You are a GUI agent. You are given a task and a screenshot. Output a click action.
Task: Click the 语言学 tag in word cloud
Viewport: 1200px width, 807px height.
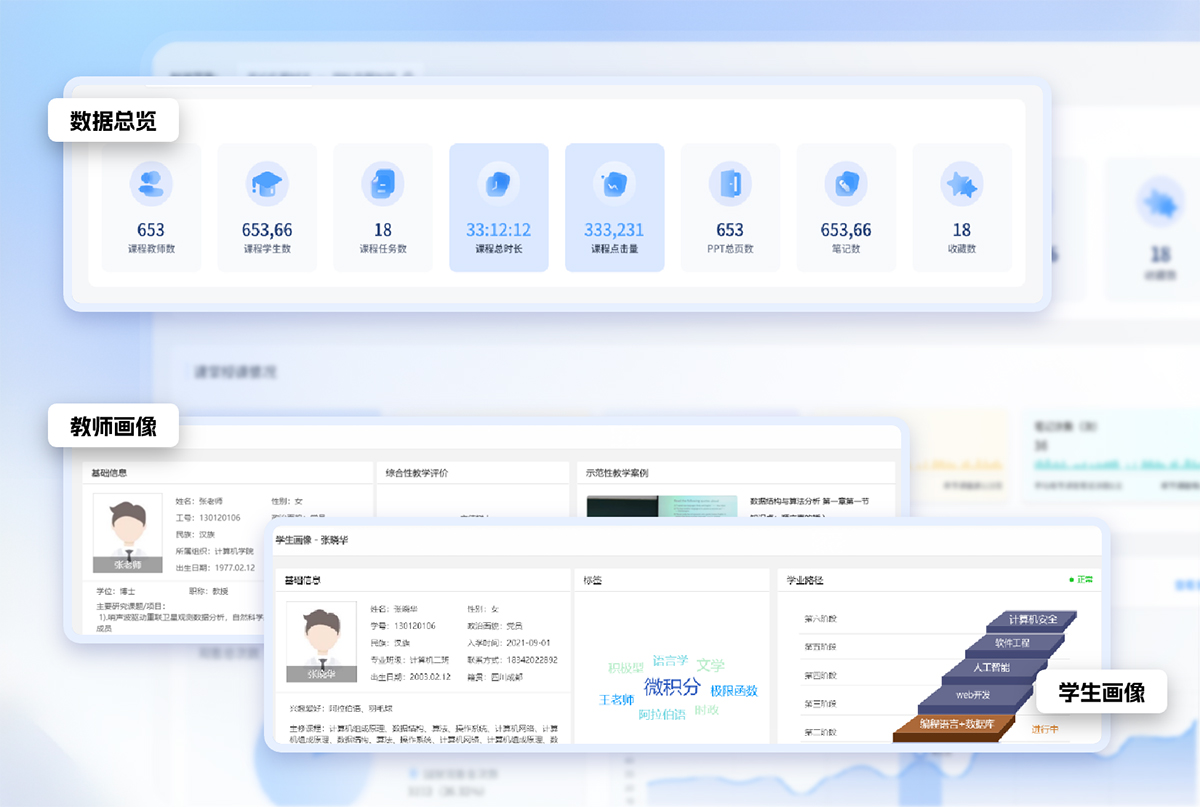pyautogui.click(x=670, y=661)
